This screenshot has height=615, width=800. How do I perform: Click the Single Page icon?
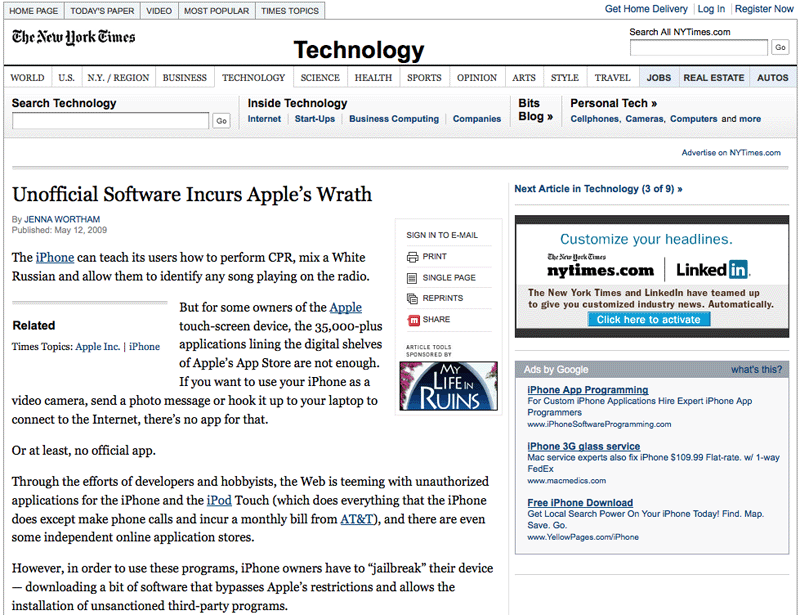[x=412, y=278]
